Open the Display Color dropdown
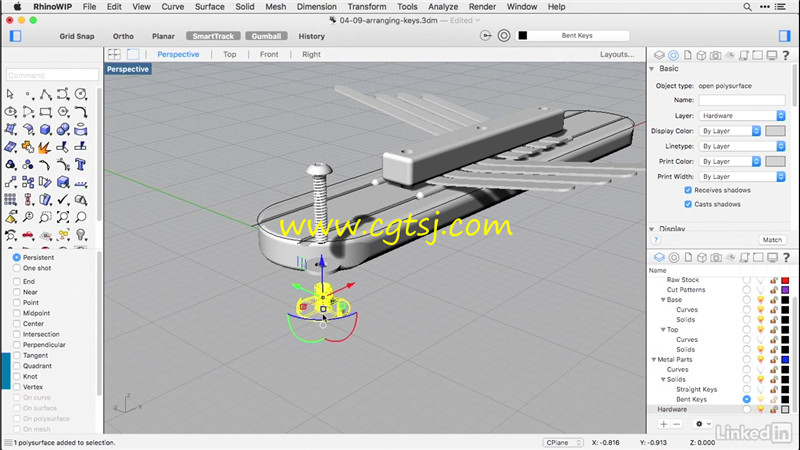The image size is (800, 450). [730, 131]
